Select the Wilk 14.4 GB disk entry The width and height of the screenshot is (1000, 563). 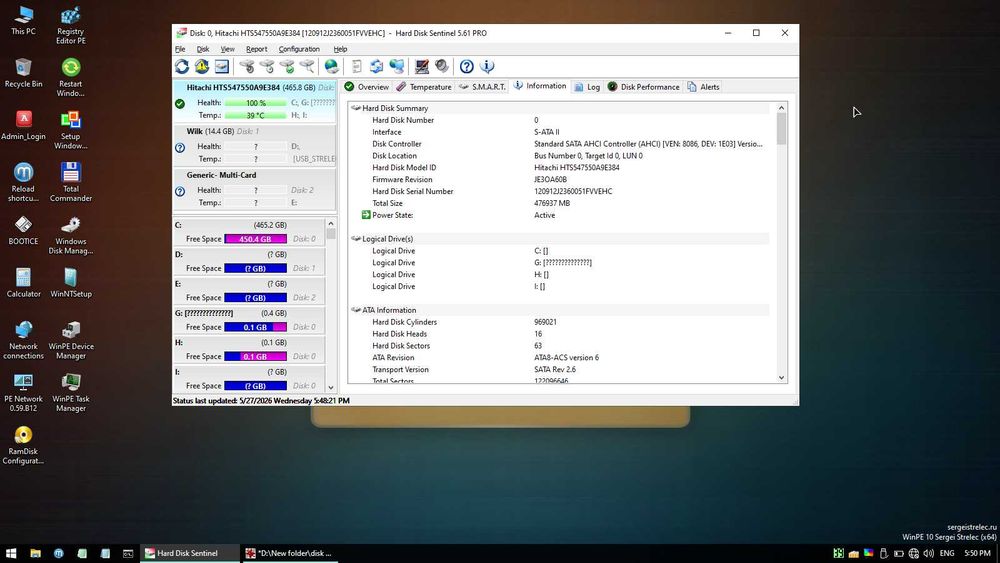pyautogui.click(x=254, y=145)
